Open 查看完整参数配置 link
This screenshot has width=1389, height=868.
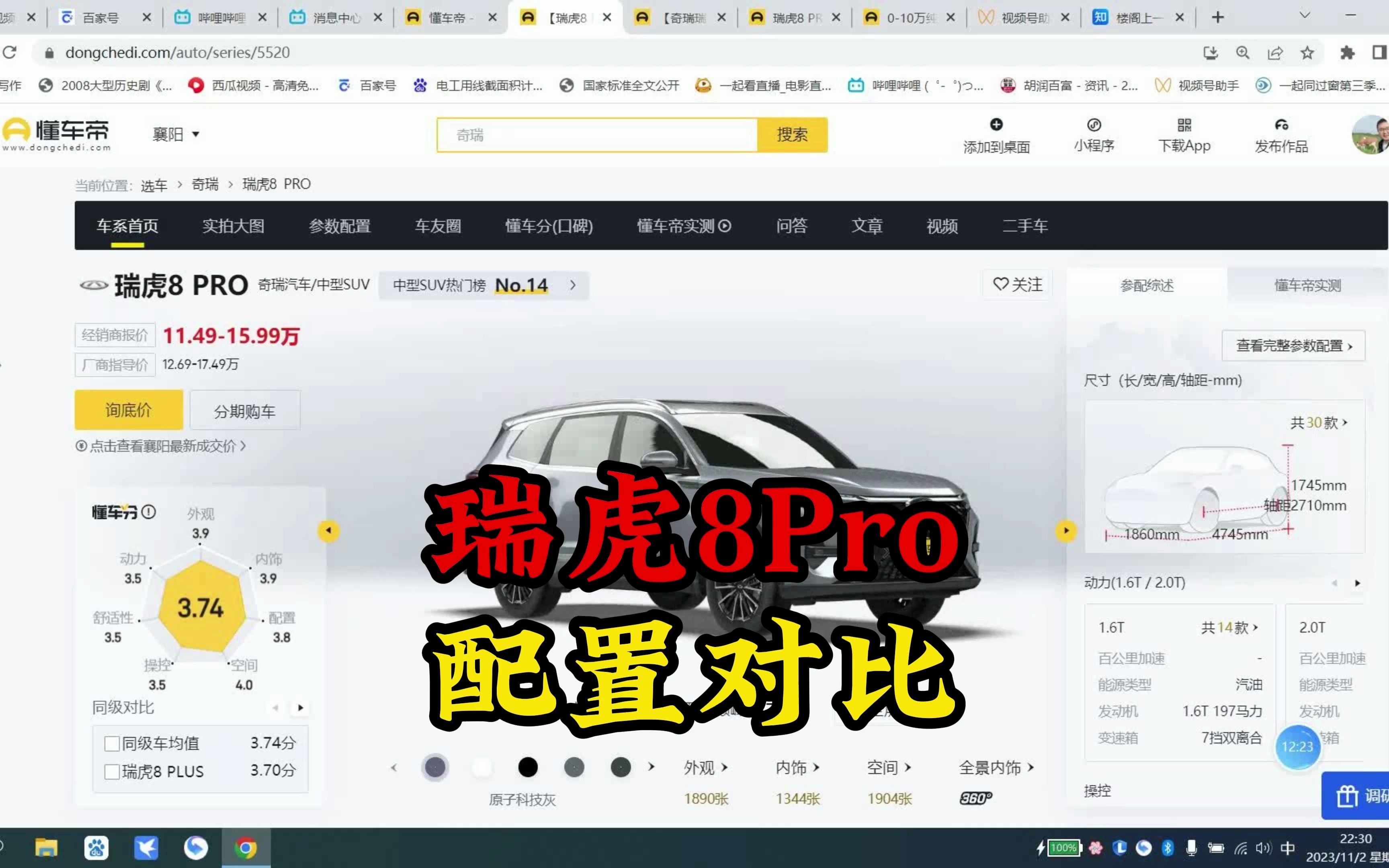(x=1293, y=346)
